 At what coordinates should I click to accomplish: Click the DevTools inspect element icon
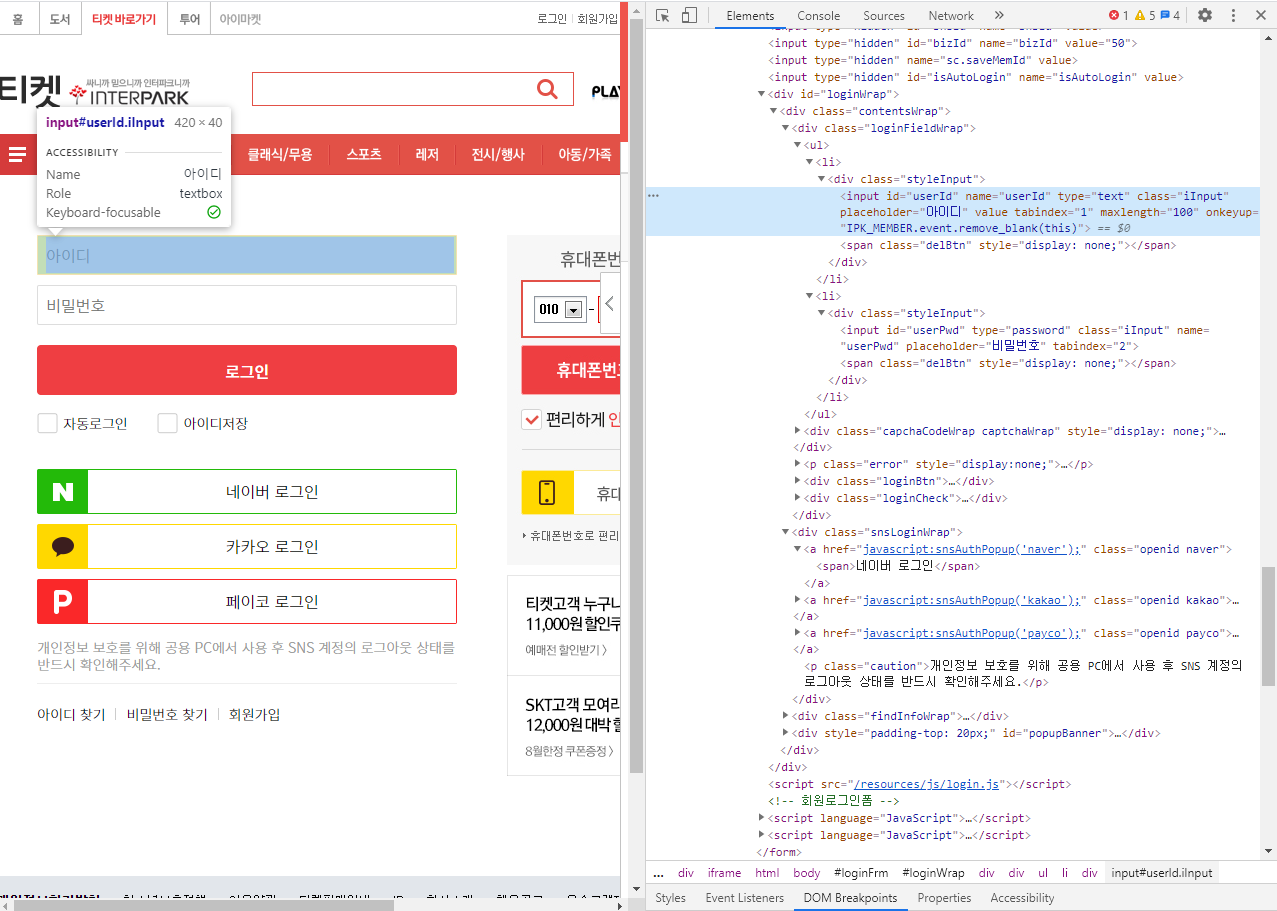click(x=662, y=15)
